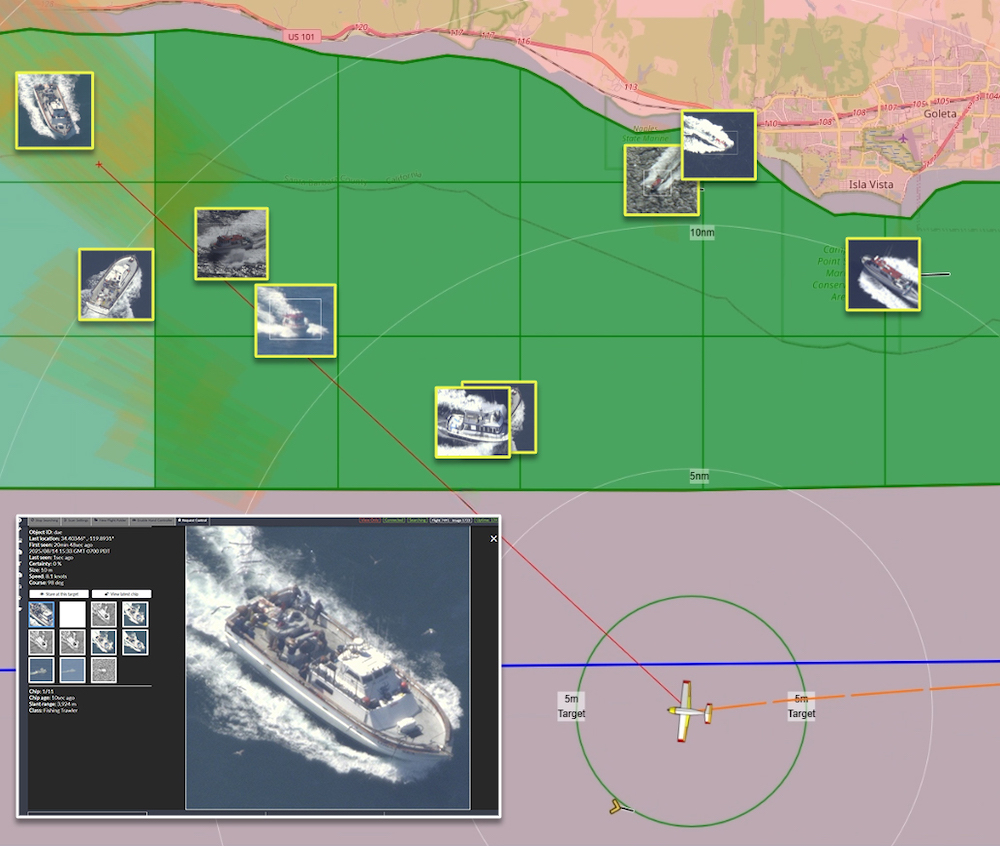Open the boat thumbnail in the map's top-left corner
Image resolution: width=1000 pixels, height=846 pixels.
(55, 110)
